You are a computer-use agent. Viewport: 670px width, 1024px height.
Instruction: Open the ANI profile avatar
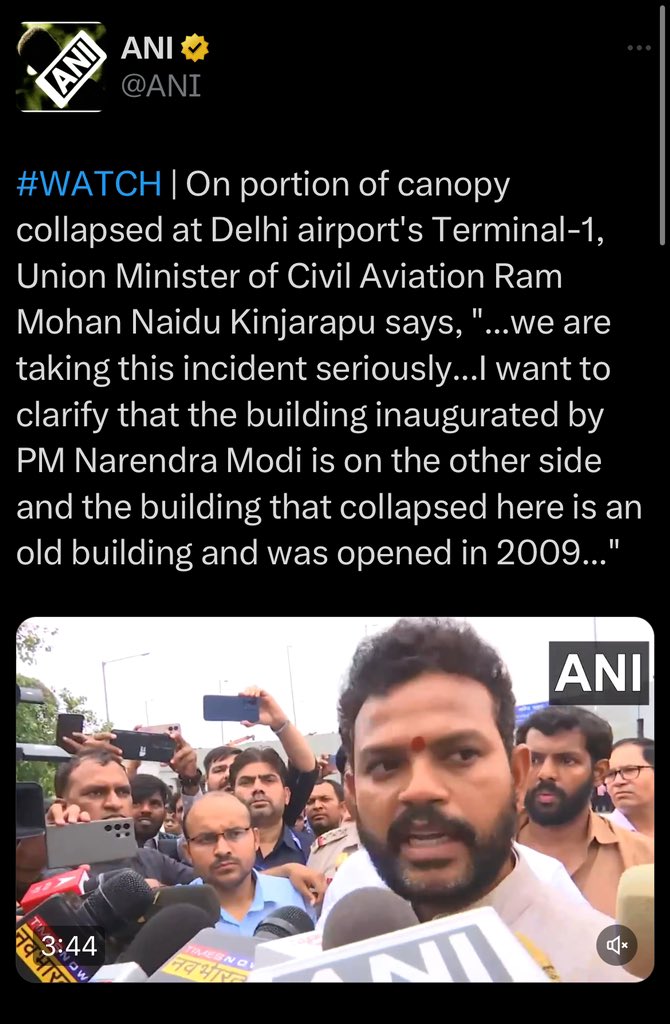pos(61,67)
